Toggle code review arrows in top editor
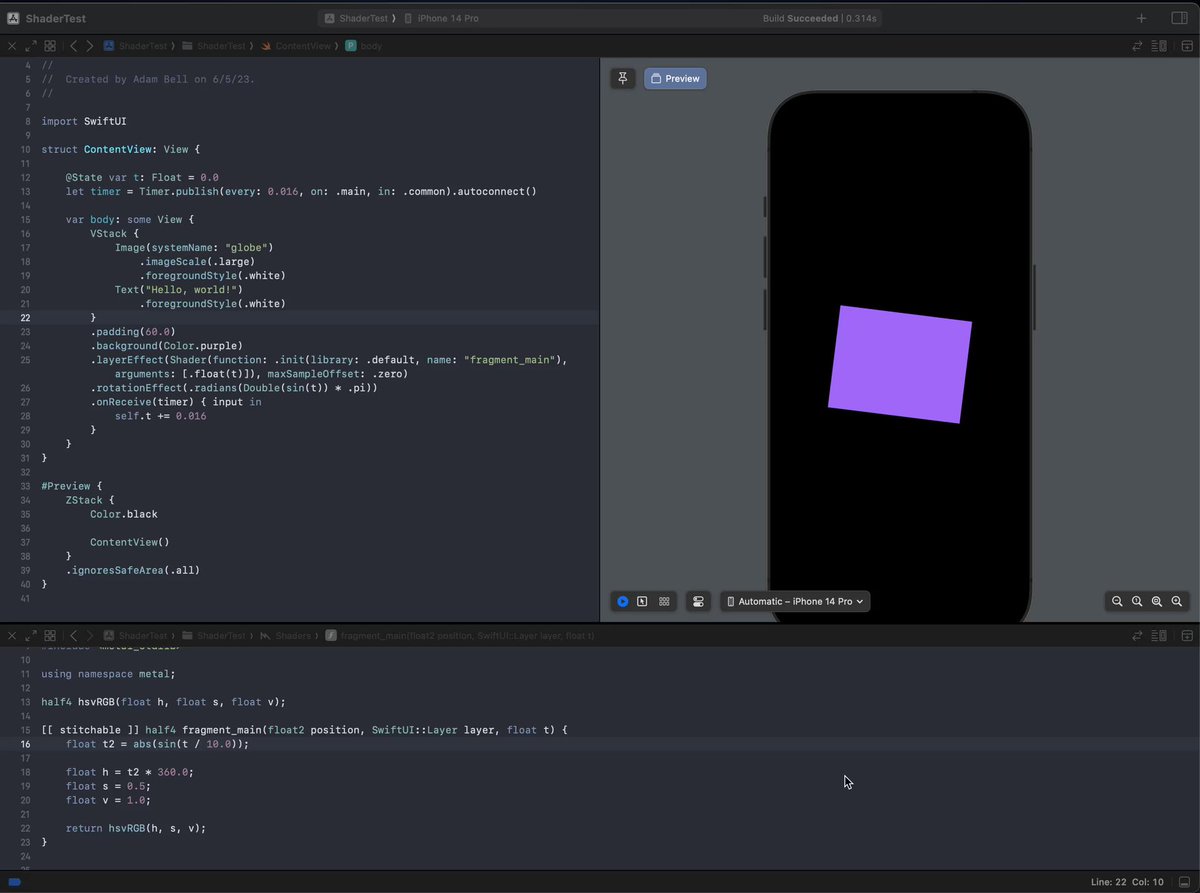 [x=1137, y=46]
